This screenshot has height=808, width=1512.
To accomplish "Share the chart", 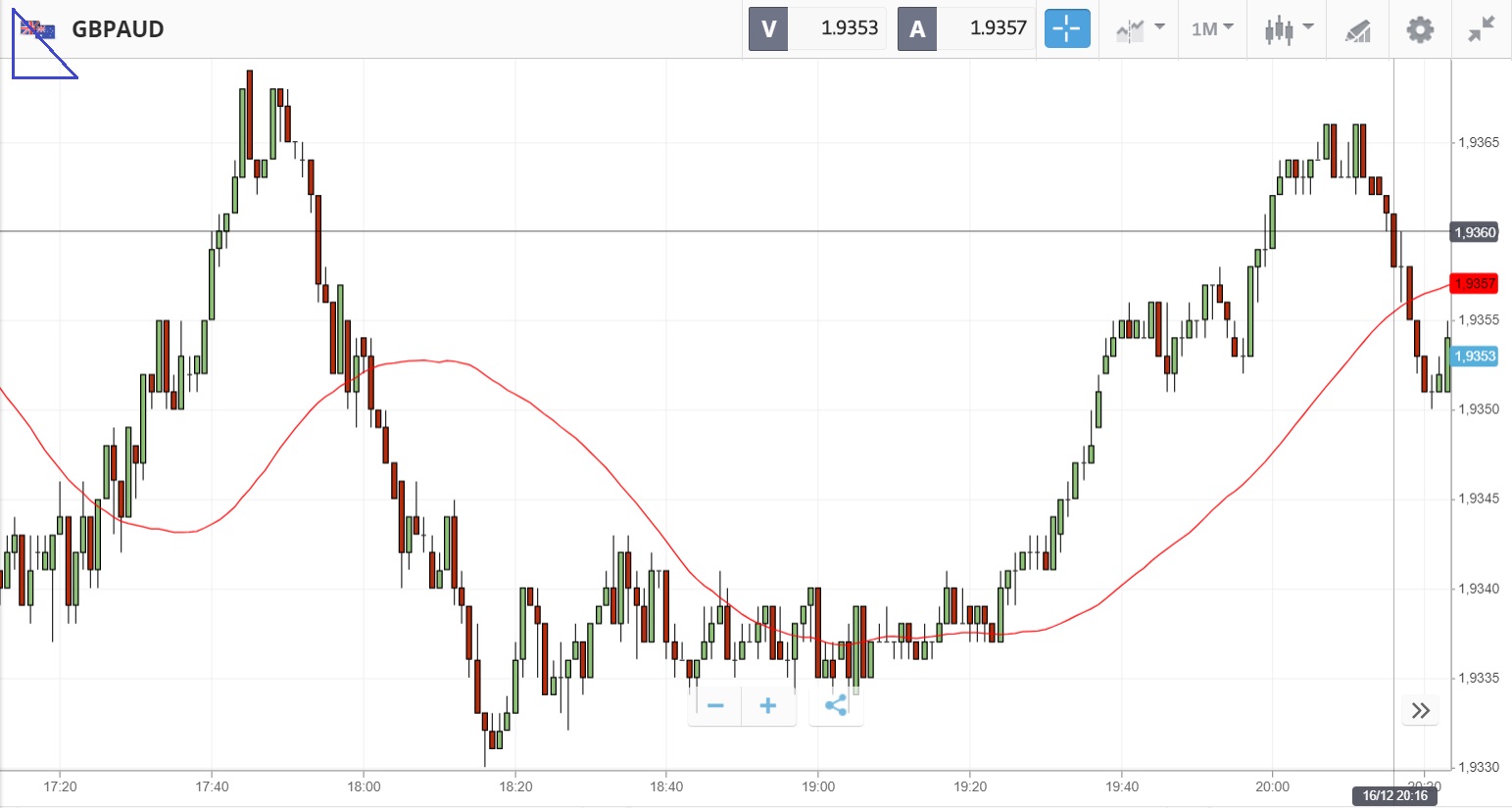I will tap(836, 706).
